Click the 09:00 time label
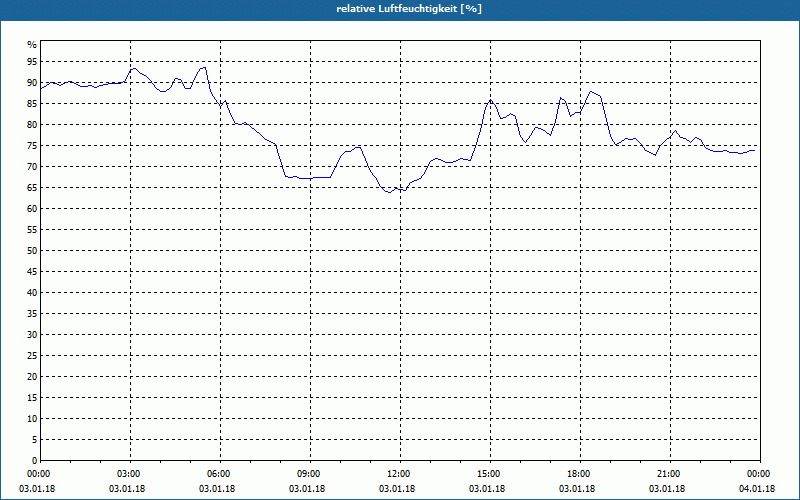800x500 pixels. [x=310, y=474]
